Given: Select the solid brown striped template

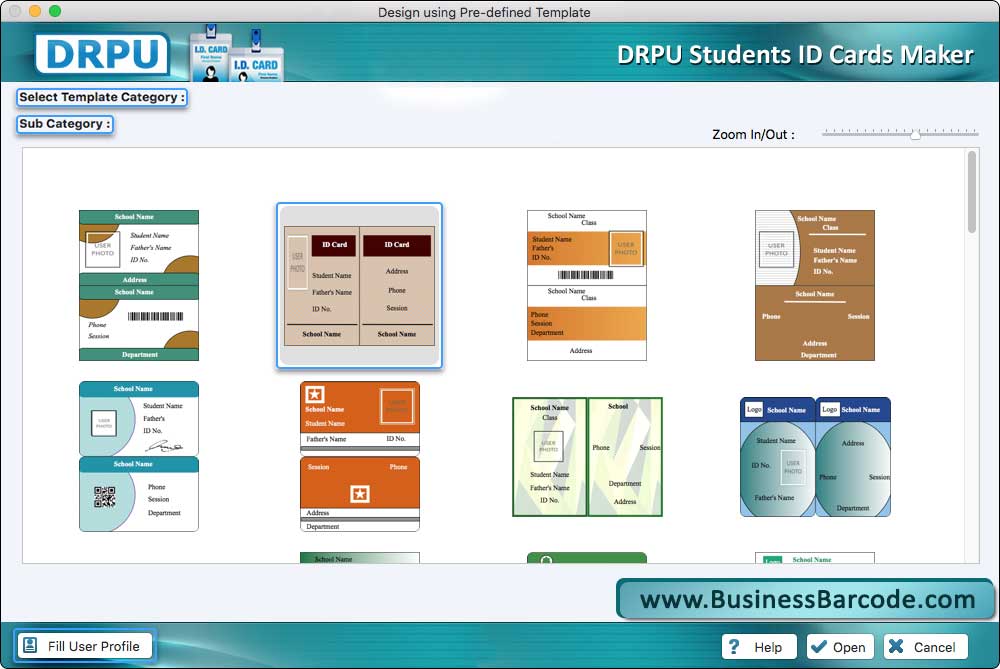Looking at the screenshot, I should [x=814, y=285].
